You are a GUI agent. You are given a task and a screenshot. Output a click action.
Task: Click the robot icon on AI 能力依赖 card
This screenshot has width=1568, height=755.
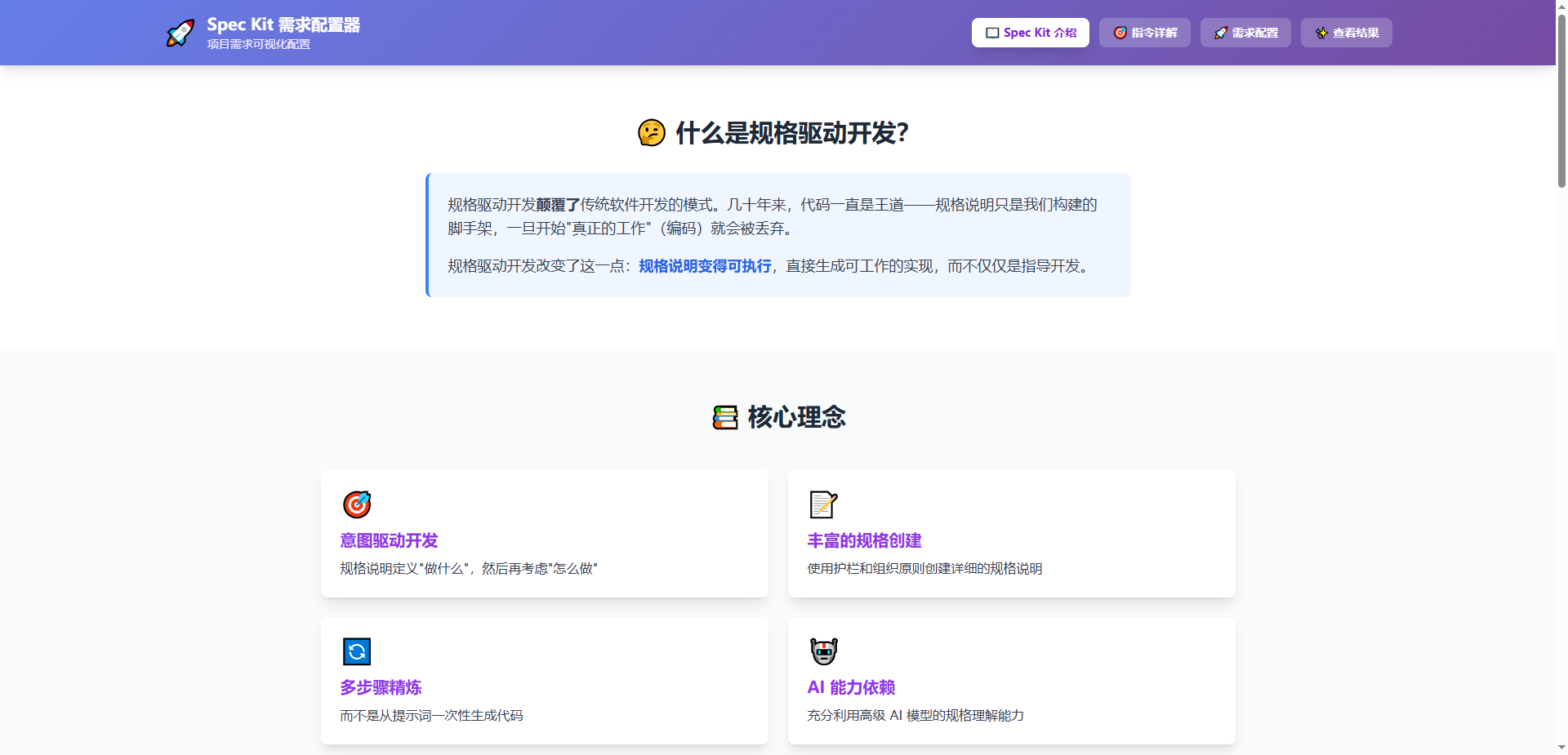click(824, 651)
